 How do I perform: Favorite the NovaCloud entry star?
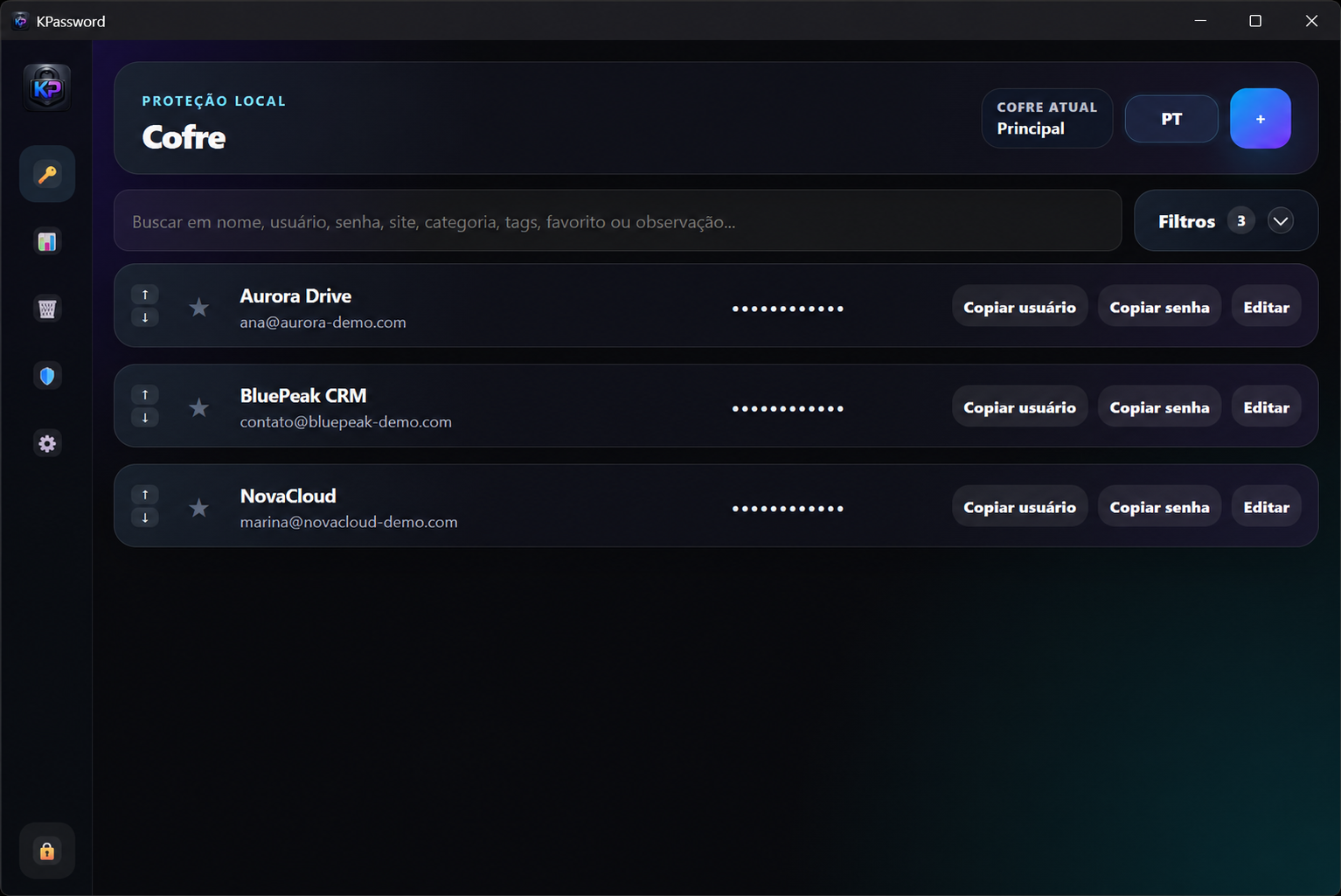point(199,507)
